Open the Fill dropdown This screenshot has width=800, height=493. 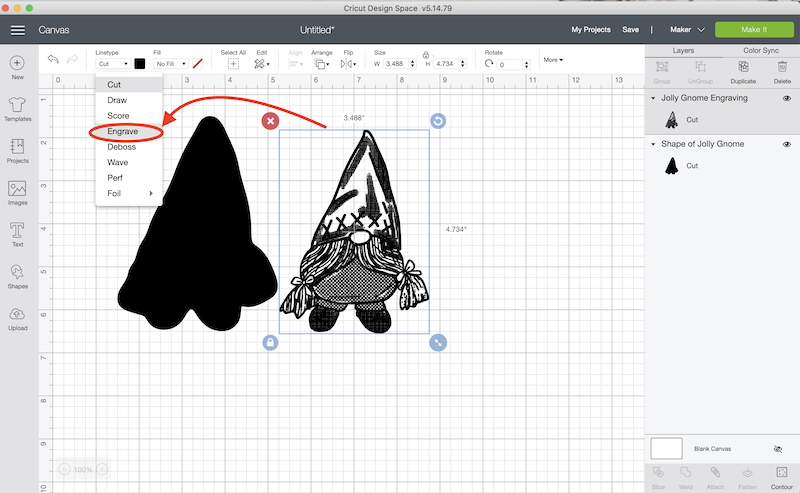coord(171,64)
